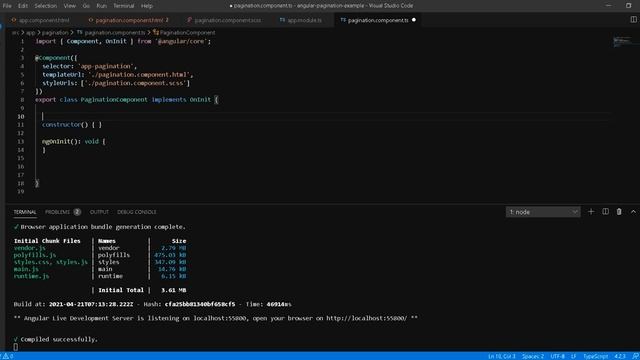Switch to pagination.component.html tab
This screenshot has height=360, width=640.
129,20
